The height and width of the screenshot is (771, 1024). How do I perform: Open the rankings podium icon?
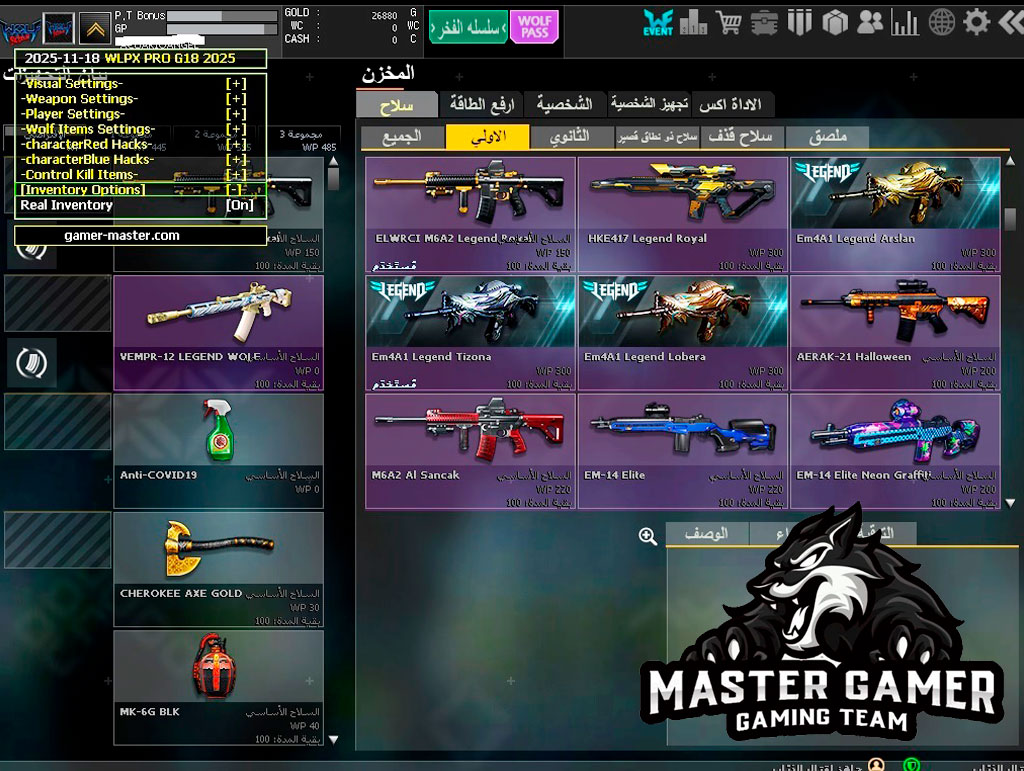693,21
